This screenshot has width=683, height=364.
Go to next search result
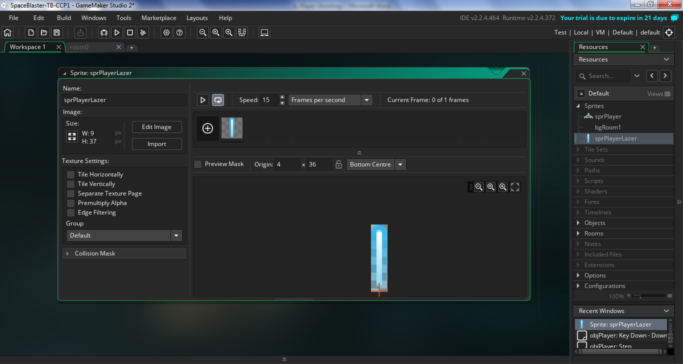tap(665, 76)
